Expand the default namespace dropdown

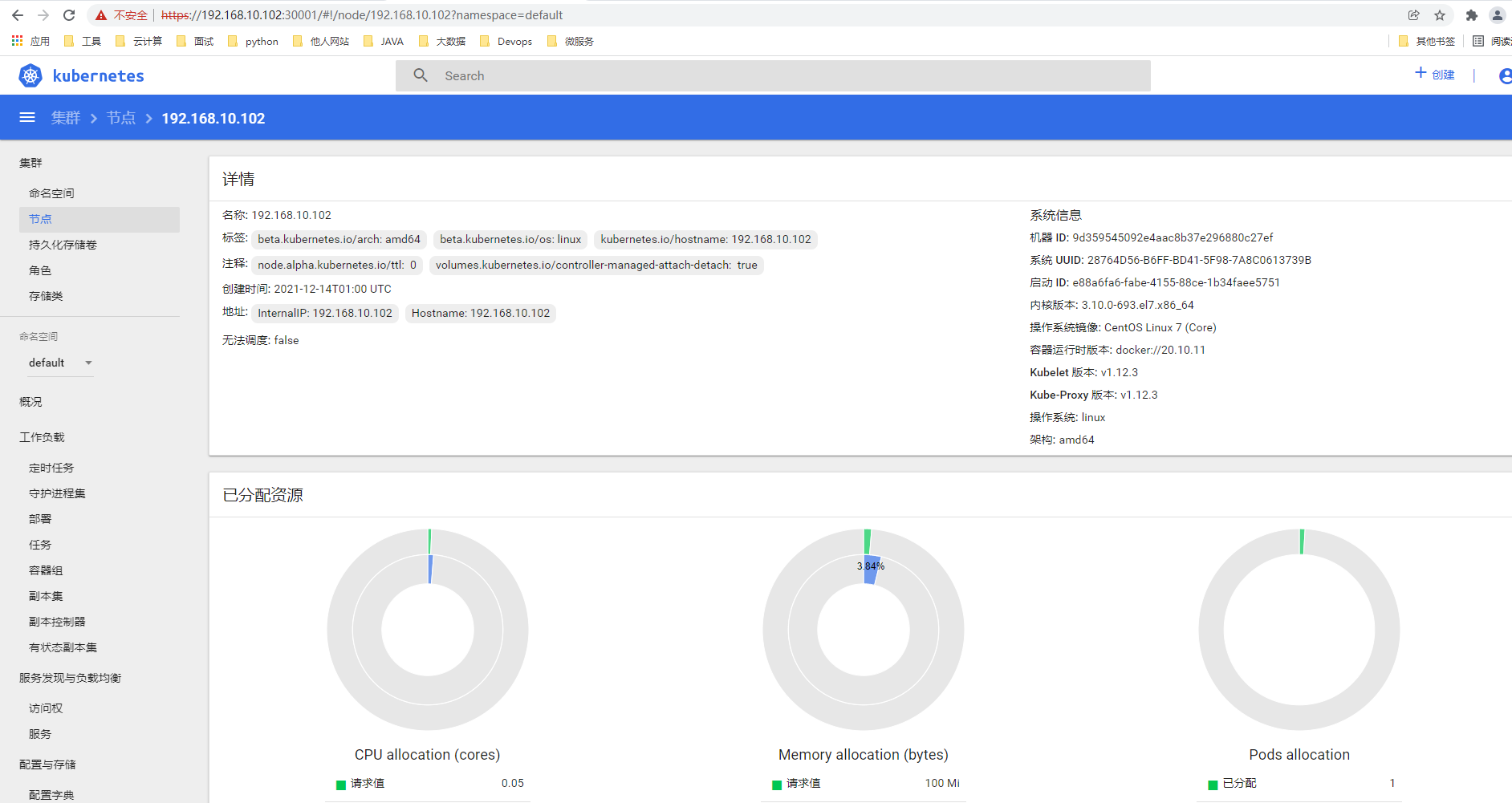(x=61, y=363)
